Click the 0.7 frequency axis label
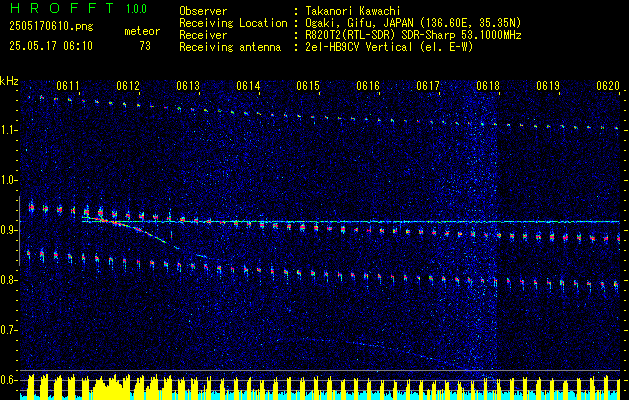The height and width of the screenshot is (400, 629). click(8, 330)
